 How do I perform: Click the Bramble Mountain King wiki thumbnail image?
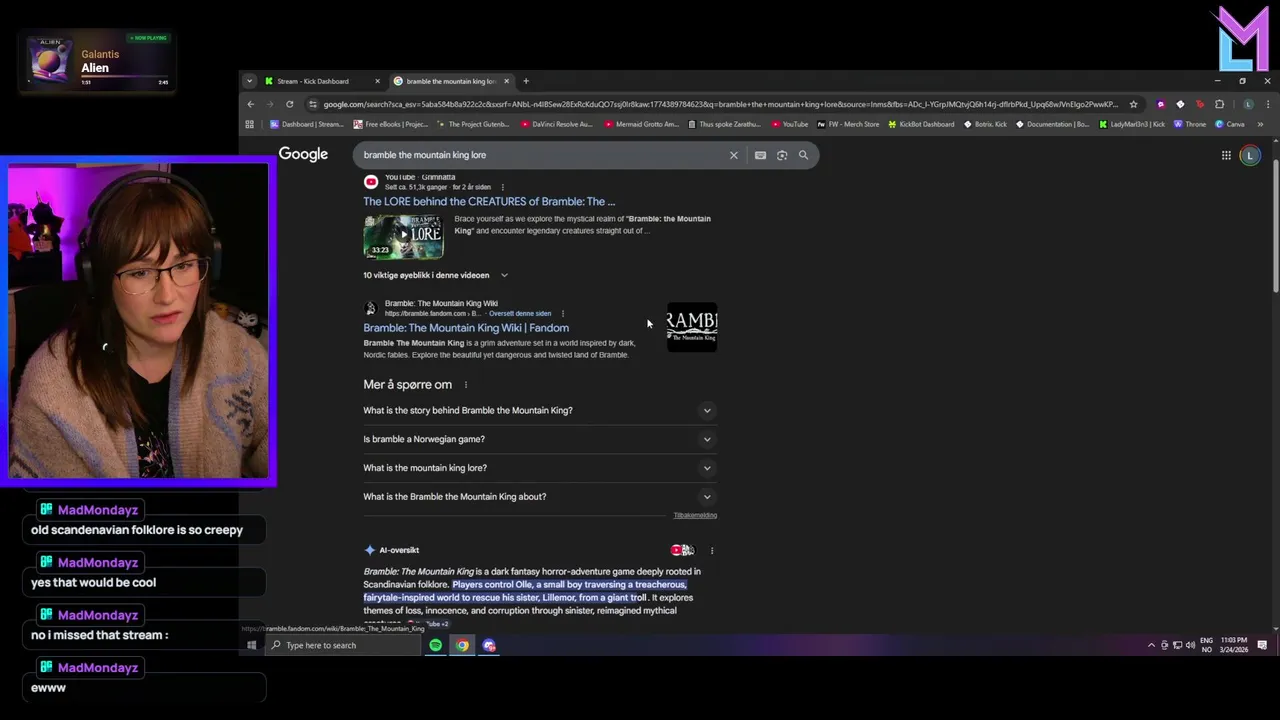(692, 327)
